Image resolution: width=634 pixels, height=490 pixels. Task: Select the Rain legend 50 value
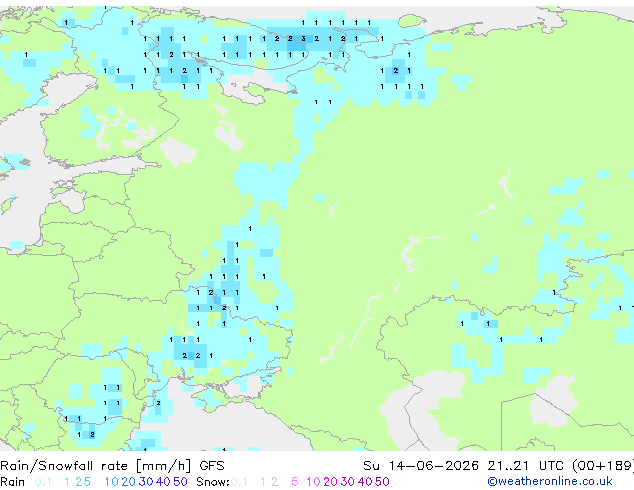click(x=180, y=482)
